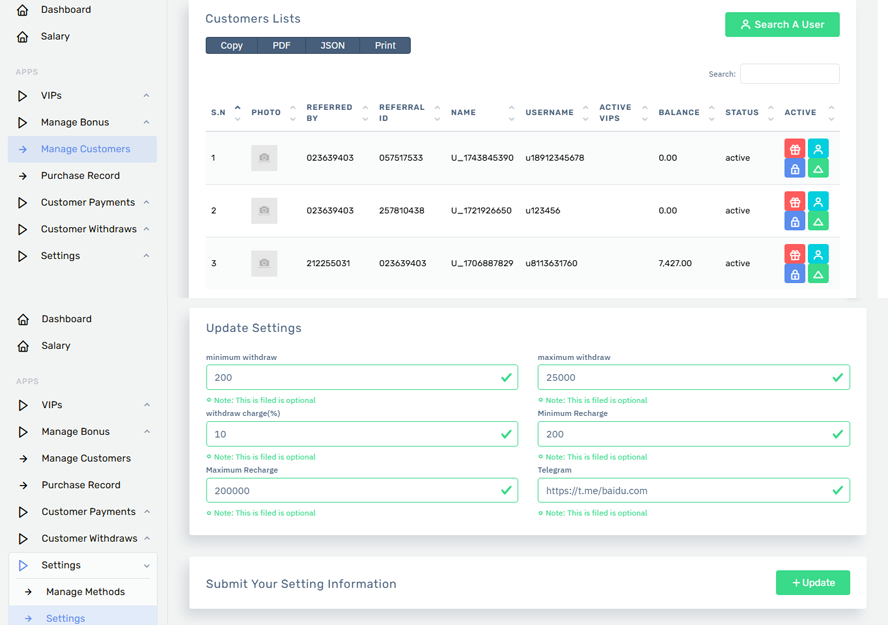888x625 pixels.
Task: Open Purchase Record in Customers Lists sidebar
Action: coord(82,175)
